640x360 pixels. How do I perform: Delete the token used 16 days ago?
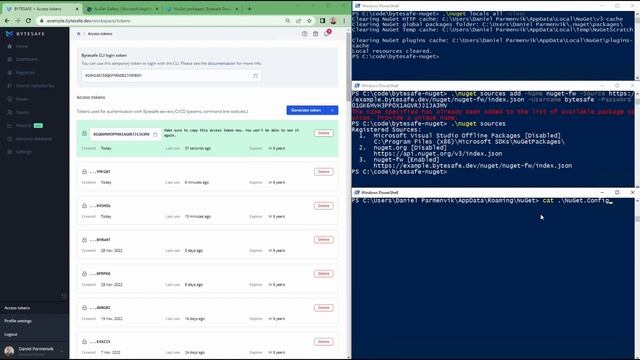(324, 308)
